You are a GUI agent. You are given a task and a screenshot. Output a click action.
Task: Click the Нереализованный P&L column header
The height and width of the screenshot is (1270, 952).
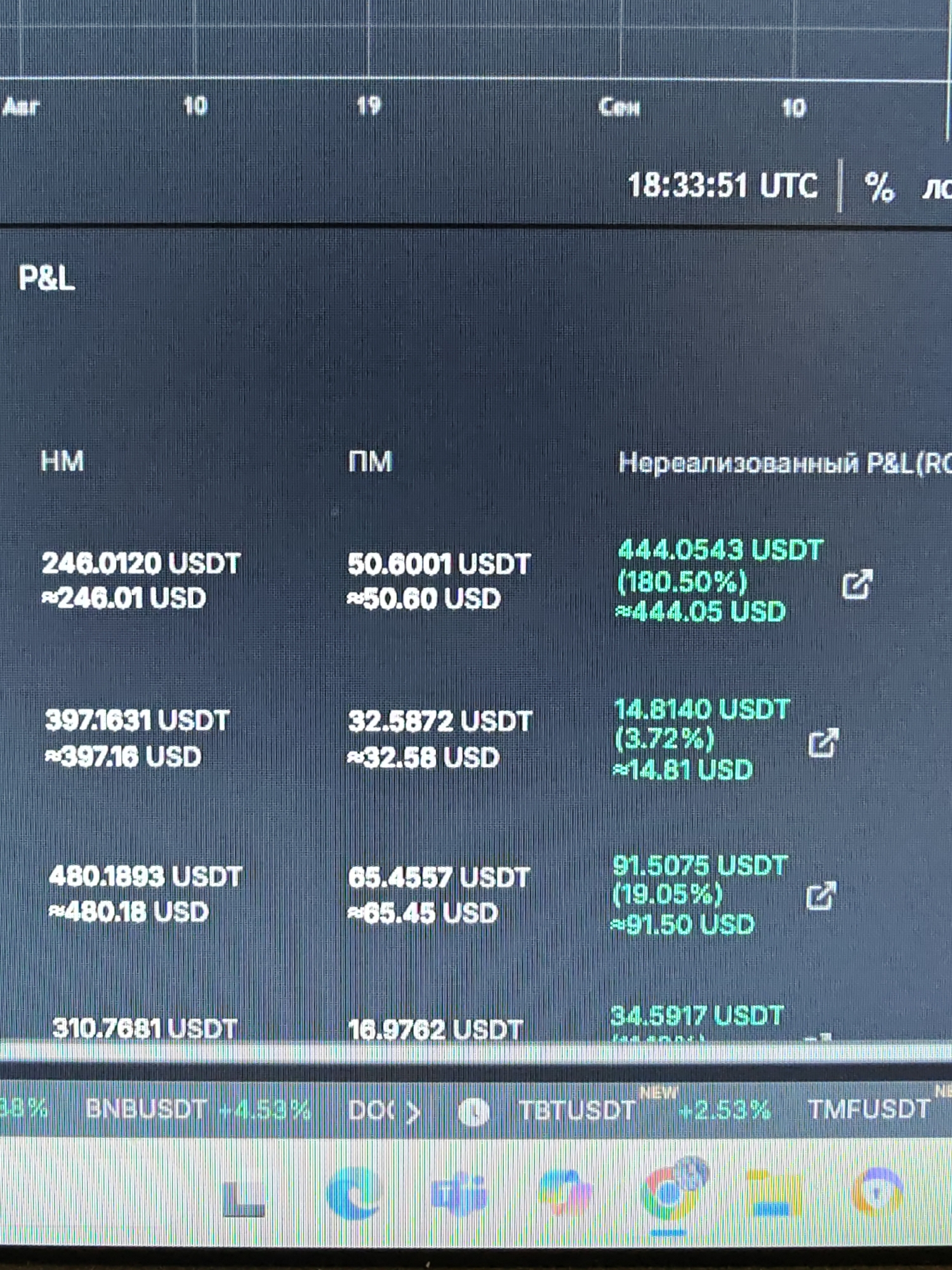(x=785, y=463)
